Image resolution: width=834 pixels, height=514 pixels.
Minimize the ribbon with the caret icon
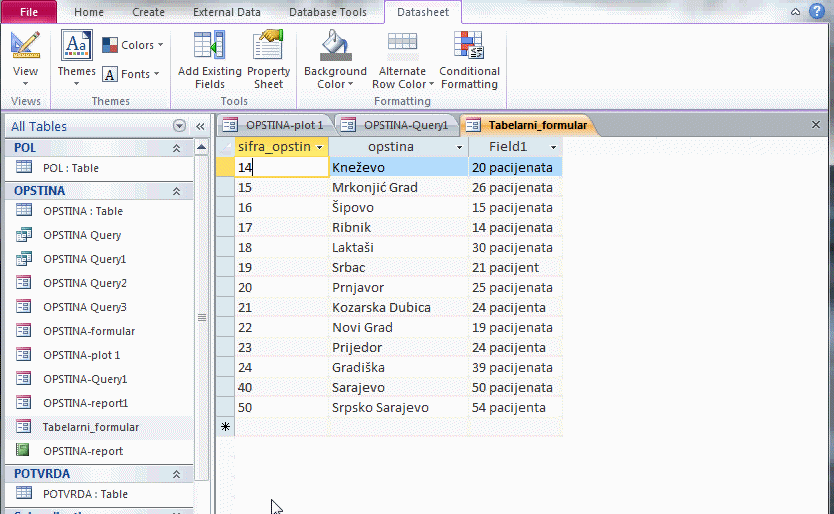pyautogui.click(x=795, y=12)
